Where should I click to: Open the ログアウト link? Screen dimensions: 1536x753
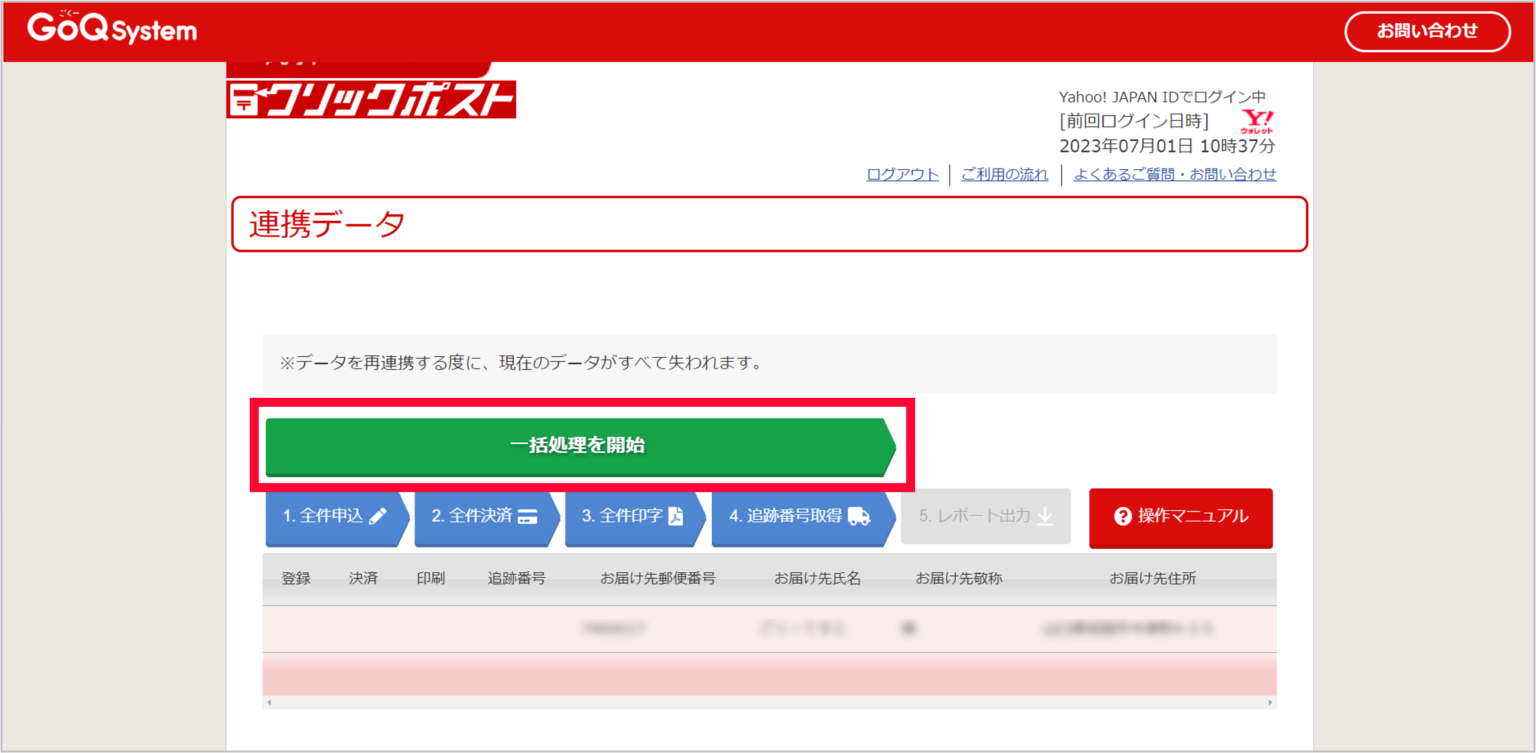(901, 174)
